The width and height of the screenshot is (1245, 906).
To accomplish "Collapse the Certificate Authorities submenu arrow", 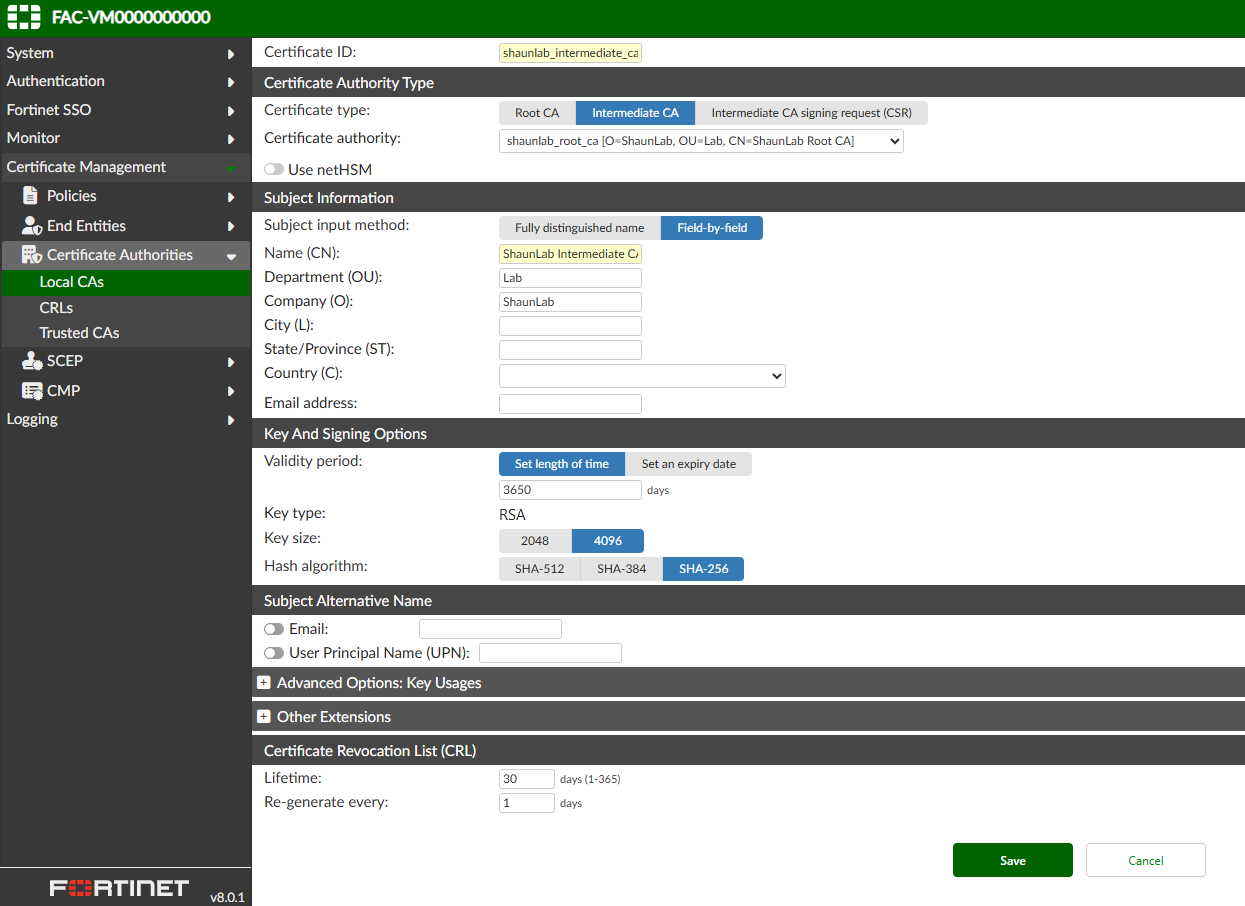I will 231,256.
